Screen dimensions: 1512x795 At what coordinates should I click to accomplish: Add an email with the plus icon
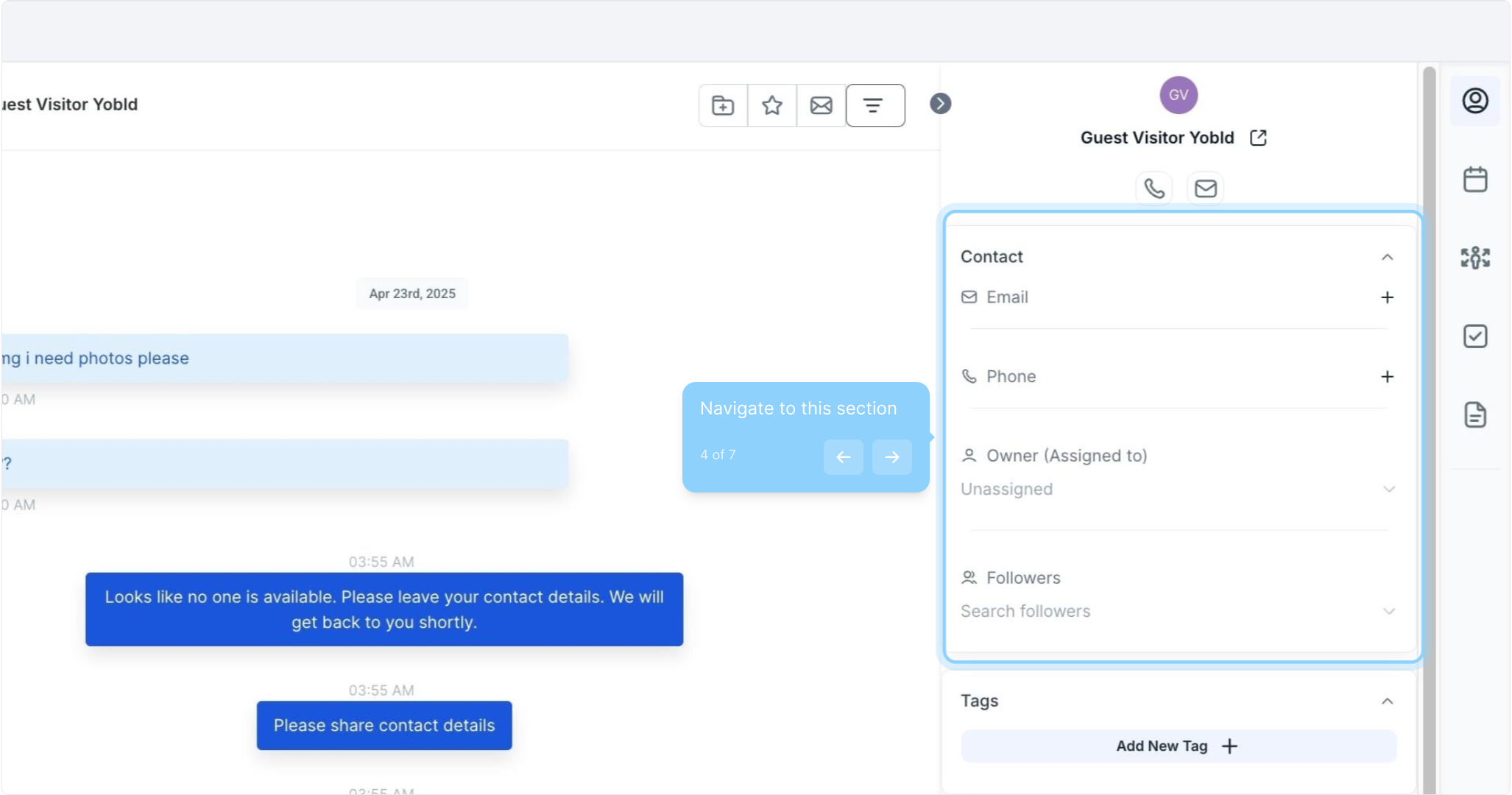pos(1387,297)
